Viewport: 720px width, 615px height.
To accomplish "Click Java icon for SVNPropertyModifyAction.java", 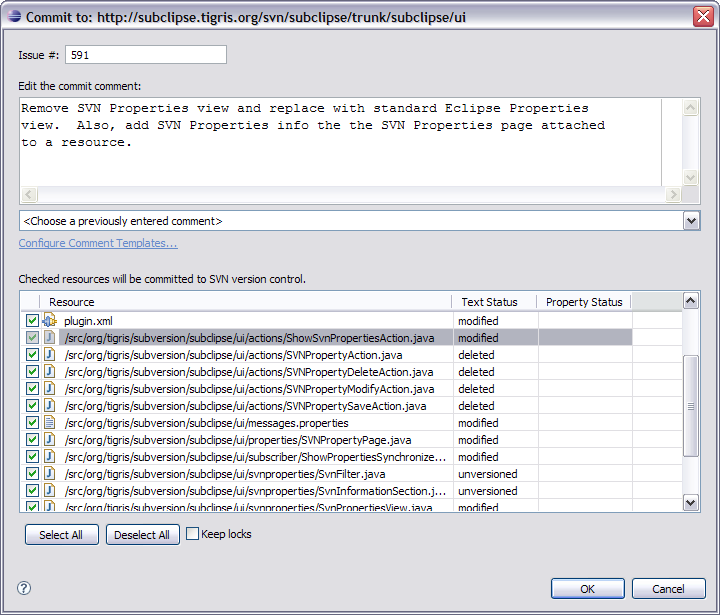I will click(50, 389).
